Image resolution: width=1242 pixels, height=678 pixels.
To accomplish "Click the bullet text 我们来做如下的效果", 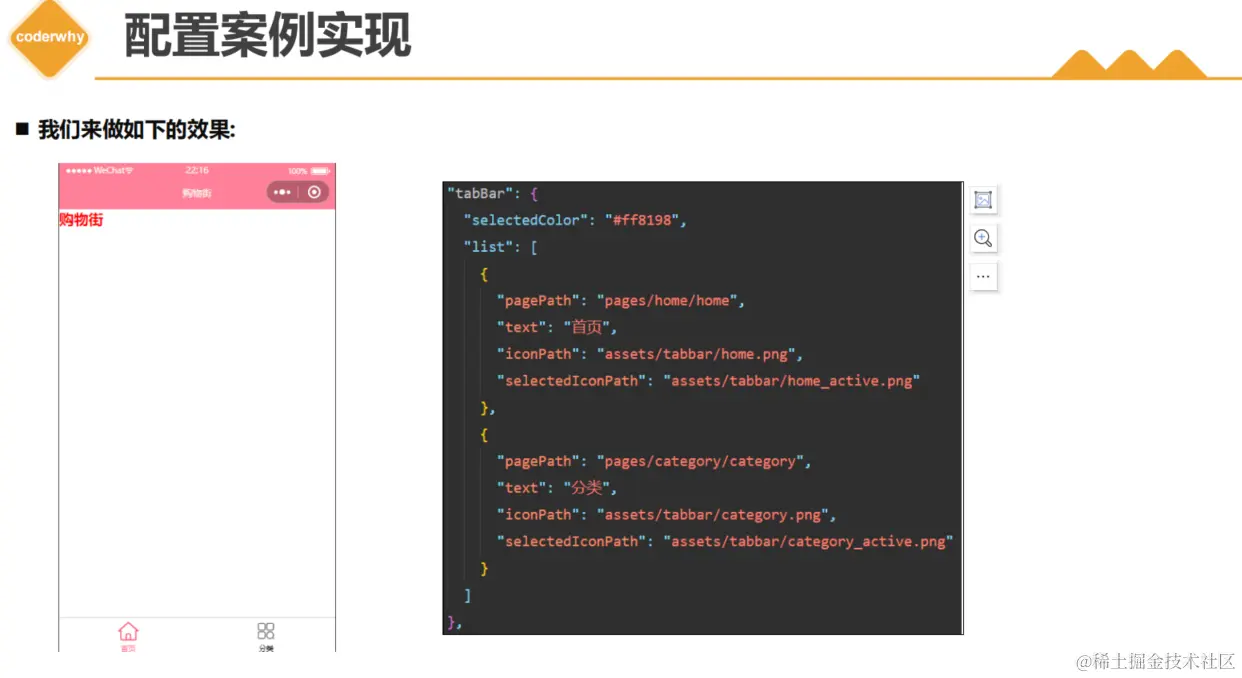I will coord(136,130).
